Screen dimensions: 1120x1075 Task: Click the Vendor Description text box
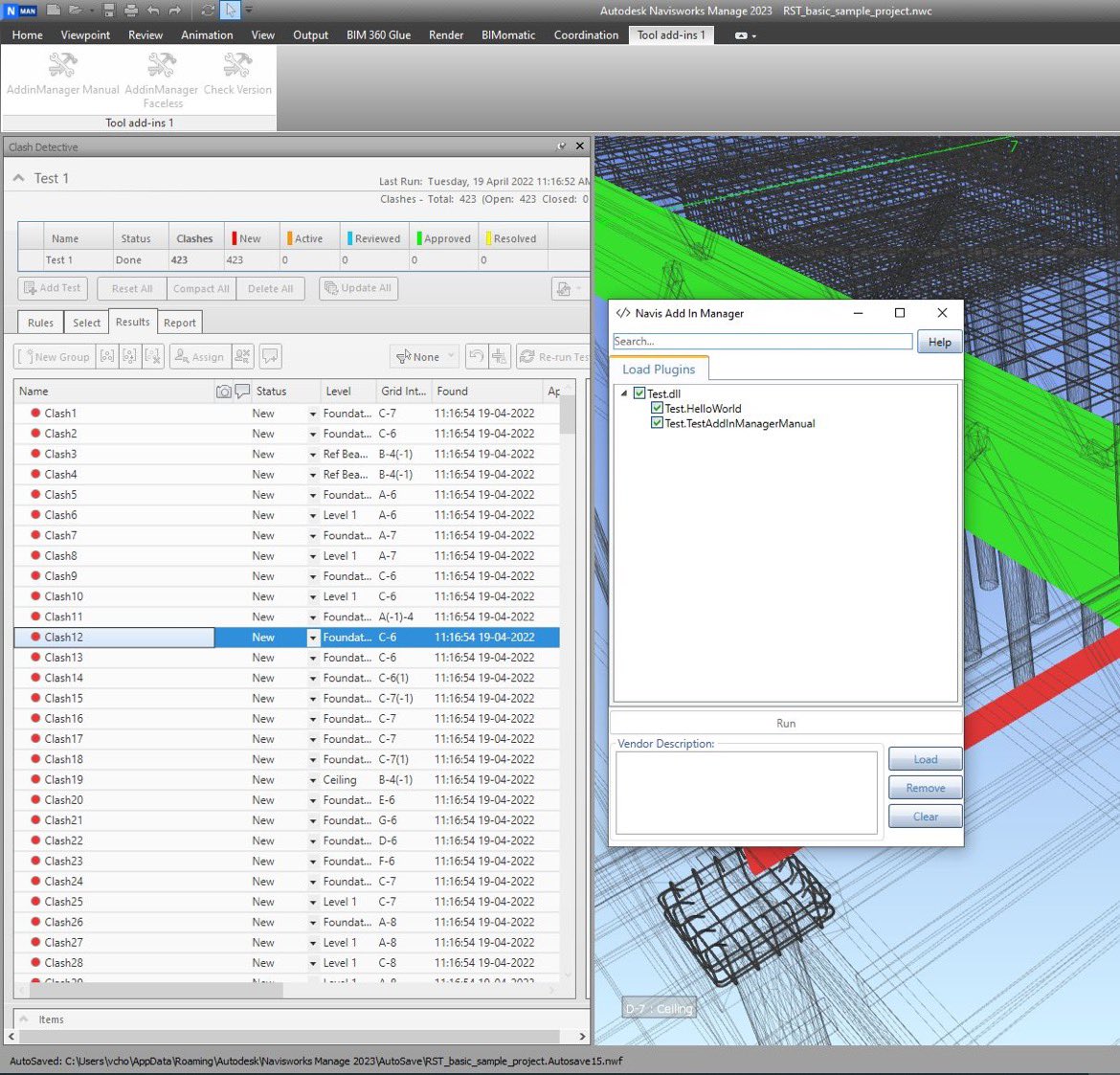747,793
